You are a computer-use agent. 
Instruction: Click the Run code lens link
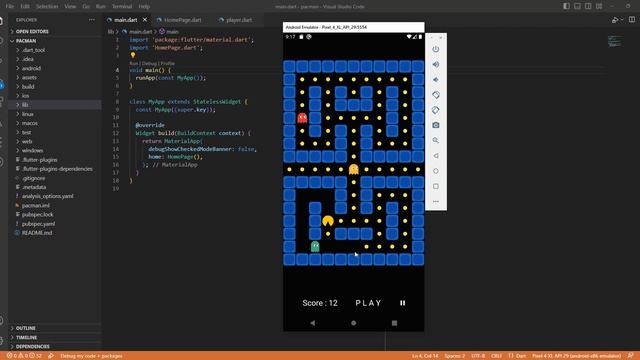[x=133, y=64]
